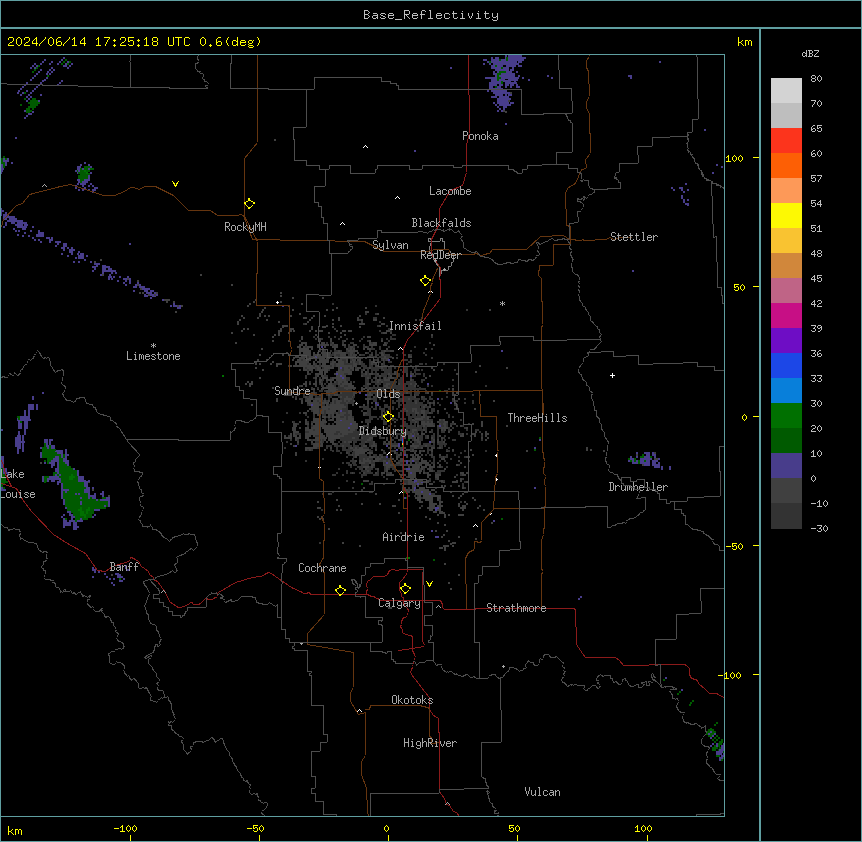Pick the orange 57–60 dBZ legend swatch
This screenshot has height=842, width=862.
786,165
